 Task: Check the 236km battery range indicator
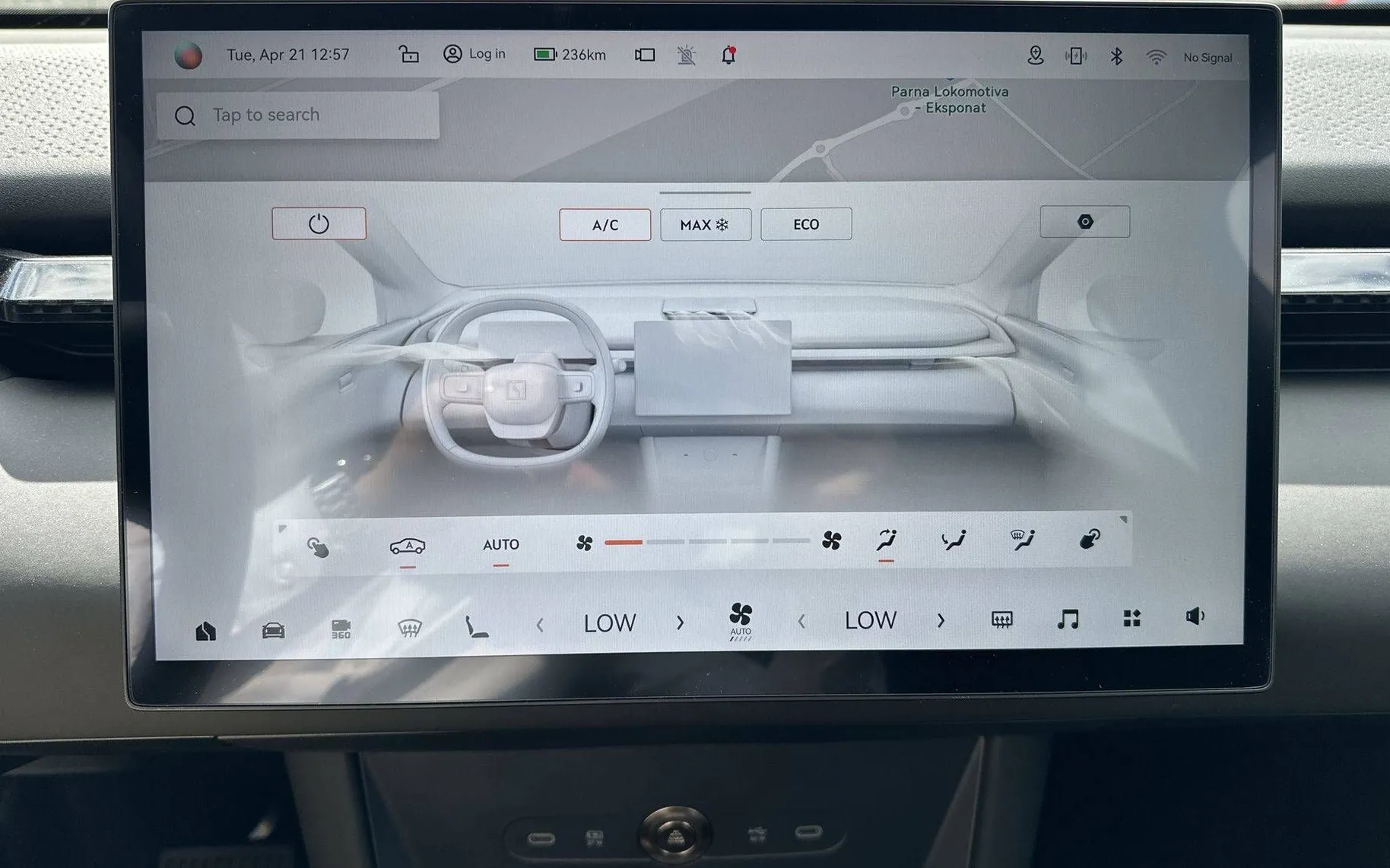coord(570,55)
